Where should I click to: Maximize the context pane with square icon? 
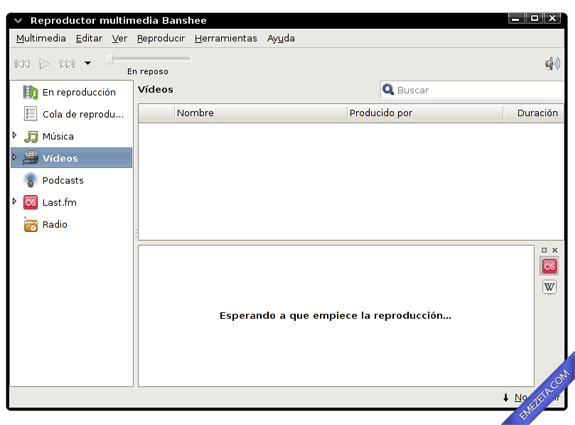[544, 250]
